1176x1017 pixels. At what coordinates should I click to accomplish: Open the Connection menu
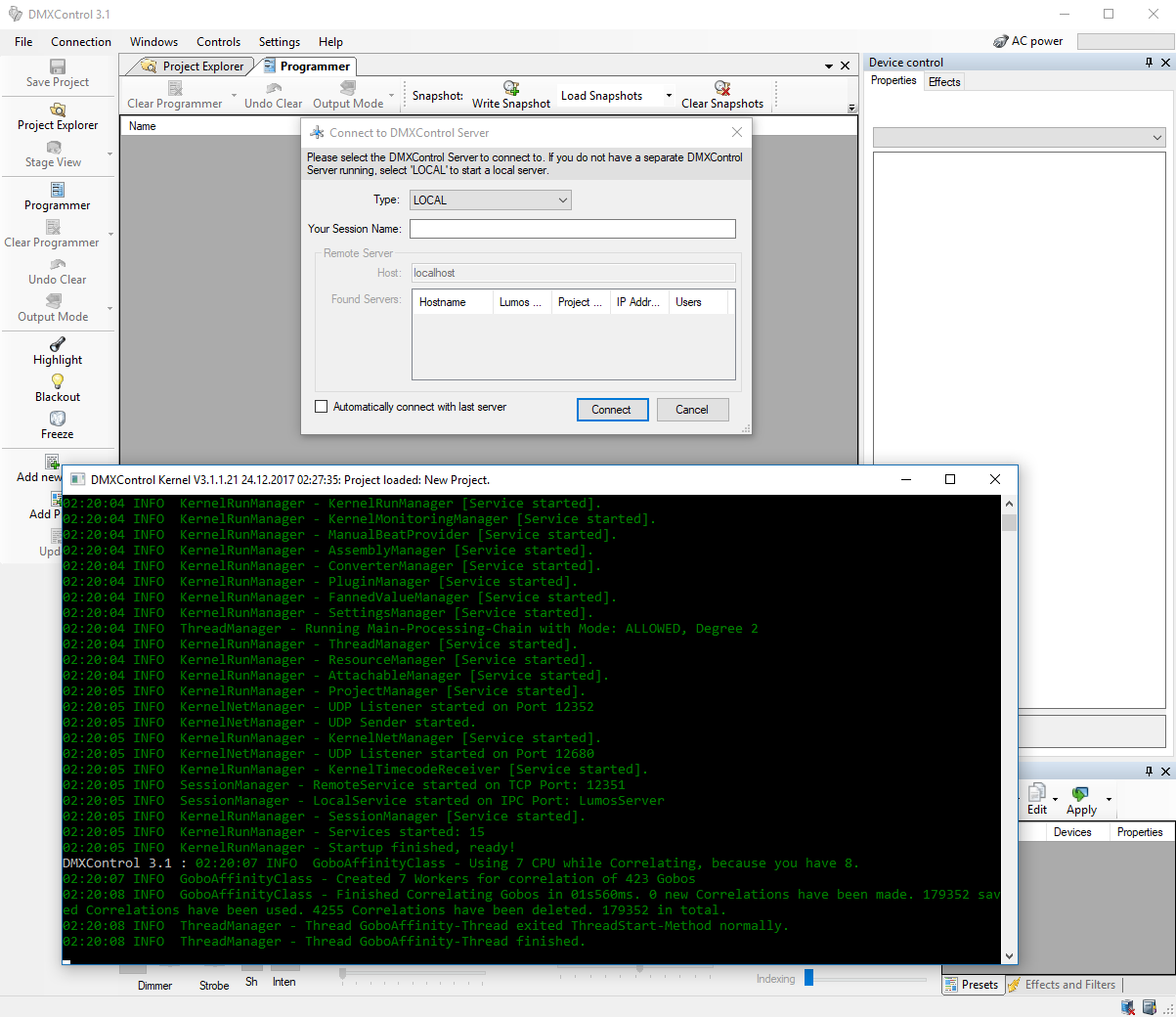(81, 42)
